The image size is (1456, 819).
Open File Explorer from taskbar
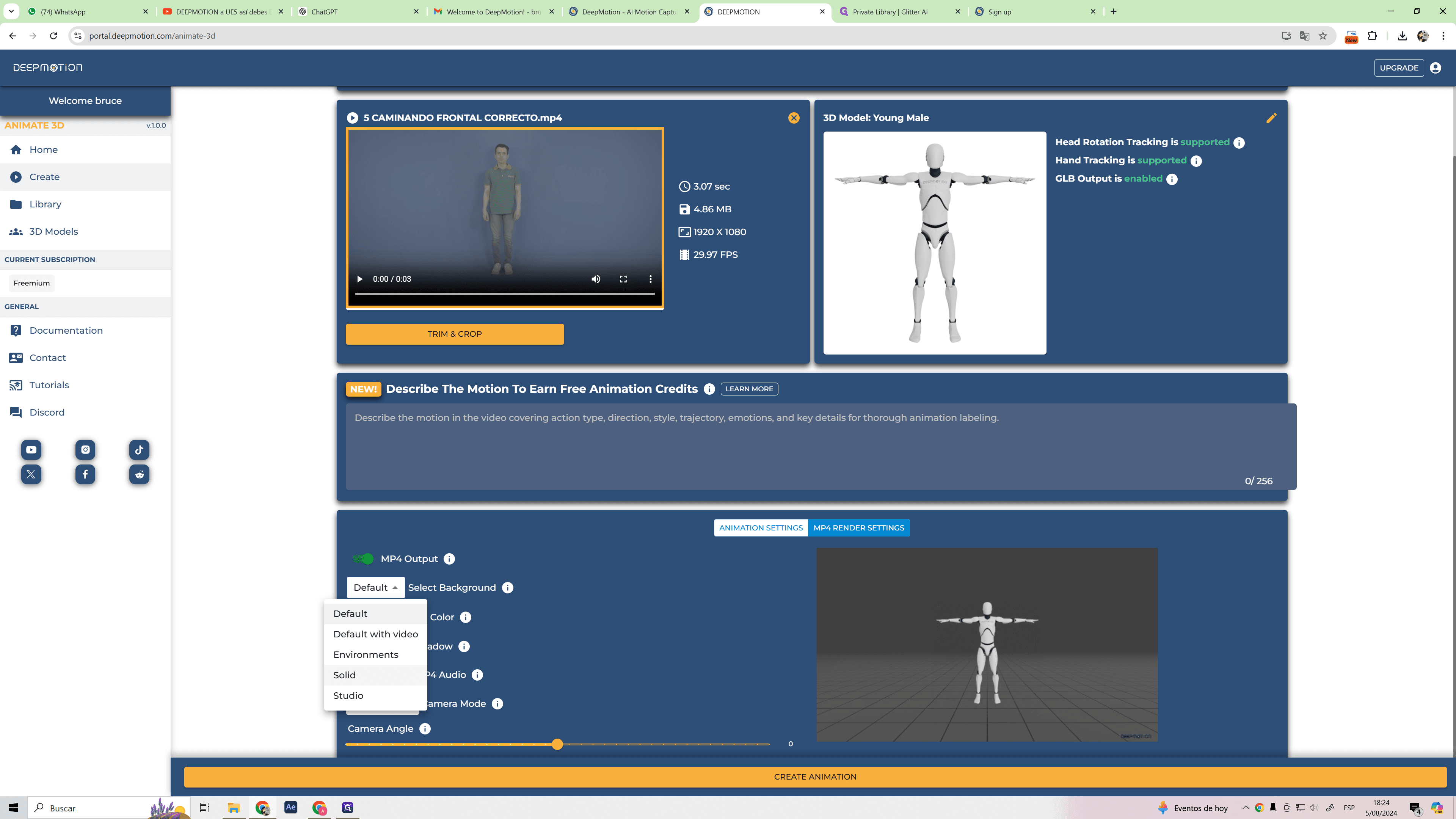[234, 808]
